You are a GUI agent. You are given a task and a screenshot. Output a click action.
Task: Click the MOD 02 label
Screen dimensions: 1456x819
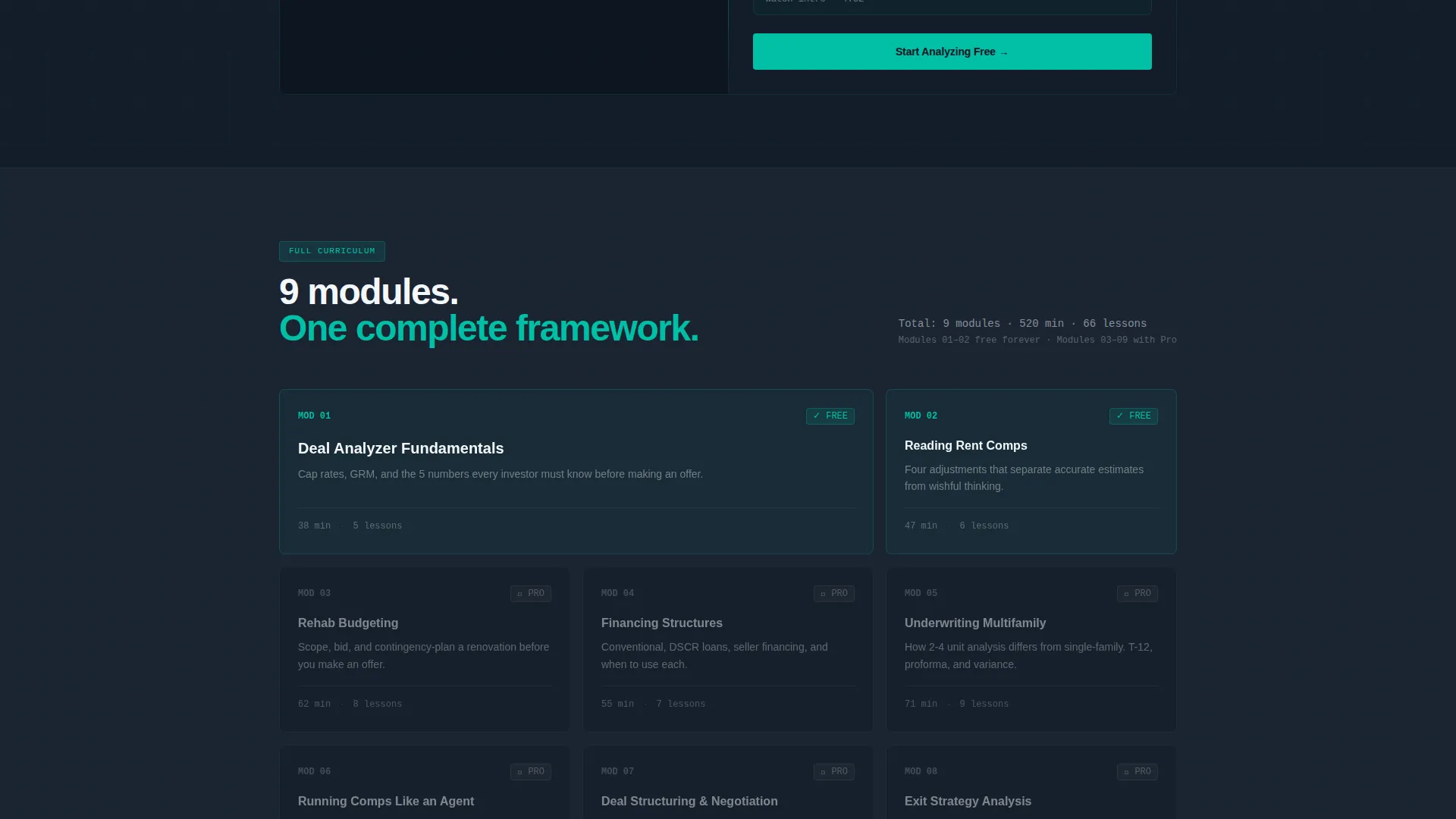pyautogui.click(x=921, y=416)
